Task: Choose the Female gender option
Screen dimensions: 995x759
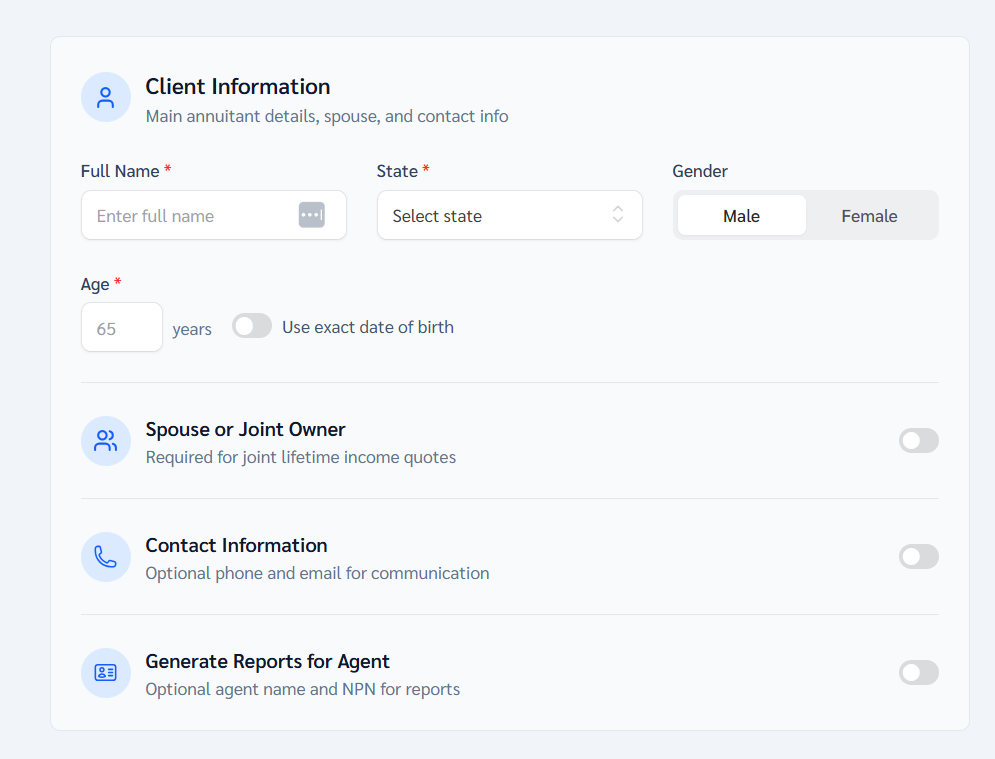Action: (x=869, y=216)
